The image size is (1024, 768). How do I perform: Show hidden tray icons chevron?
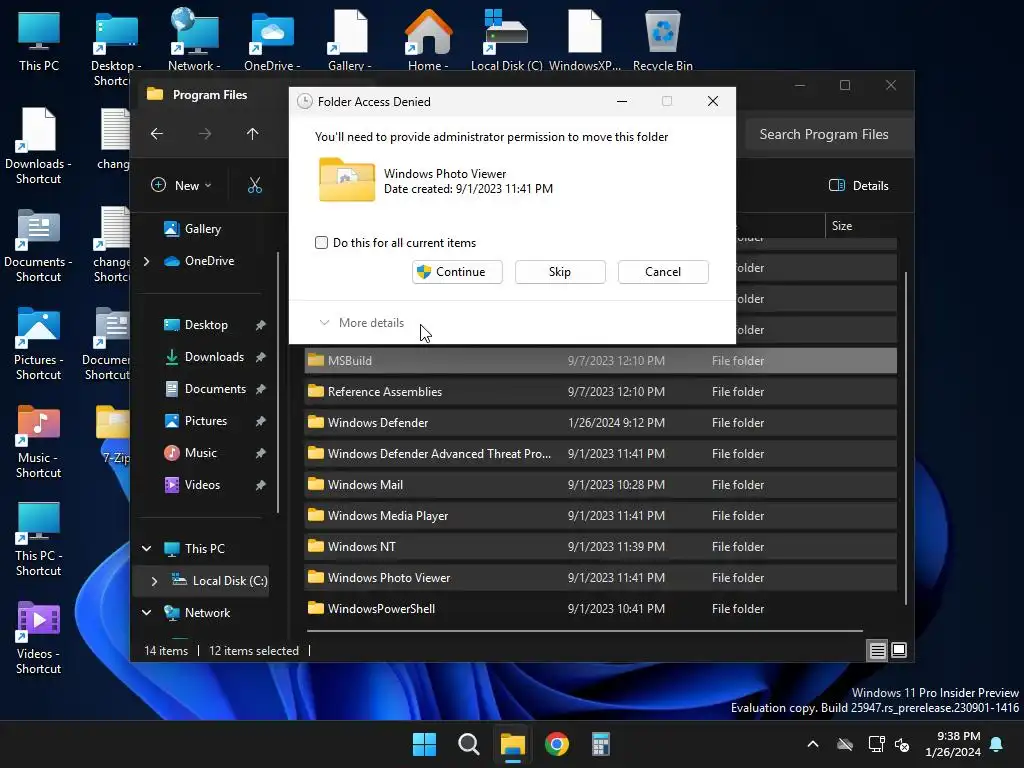(813, 744)
